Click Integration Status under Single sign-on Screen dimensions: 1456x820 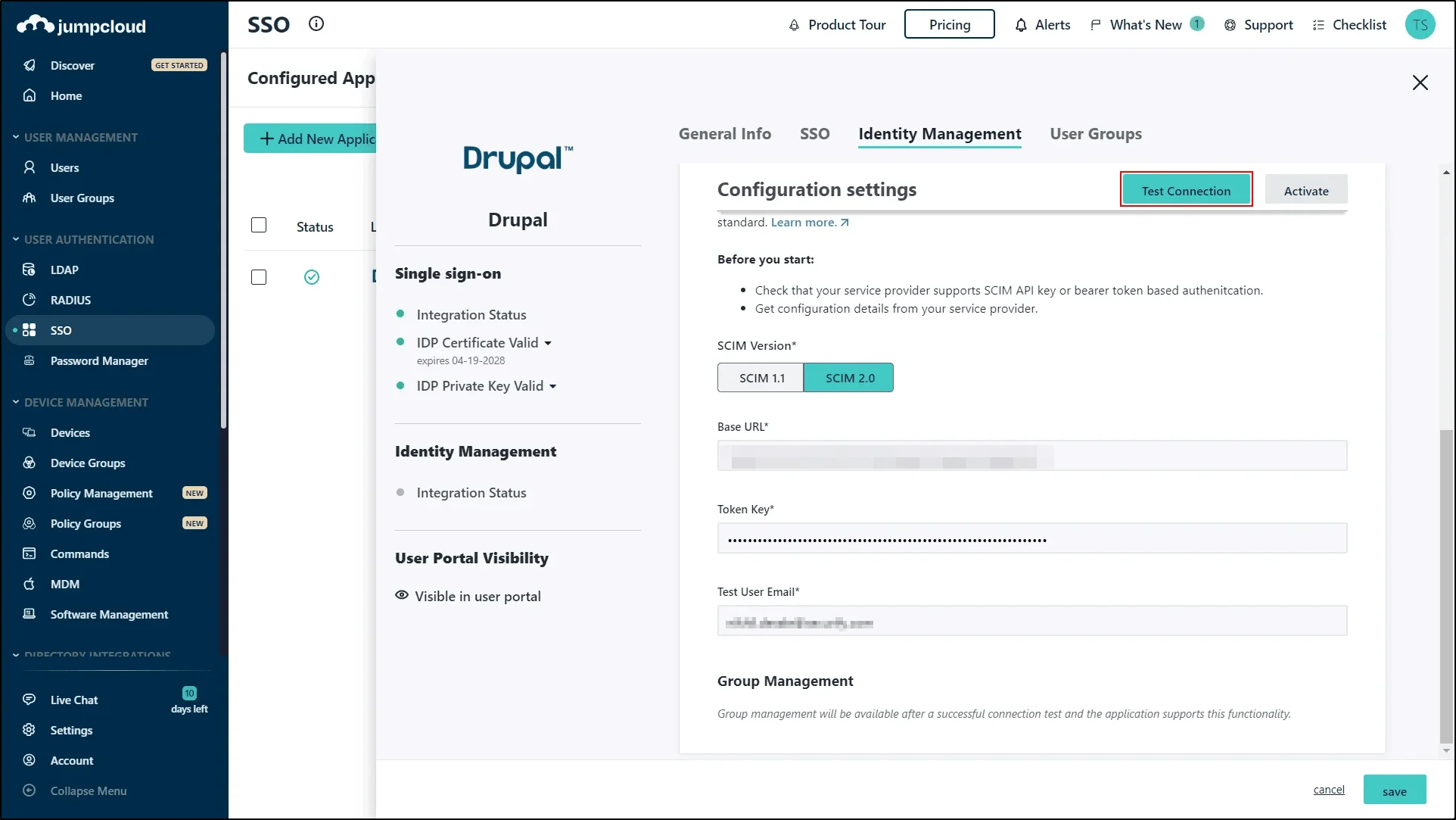tap(471, 314)
